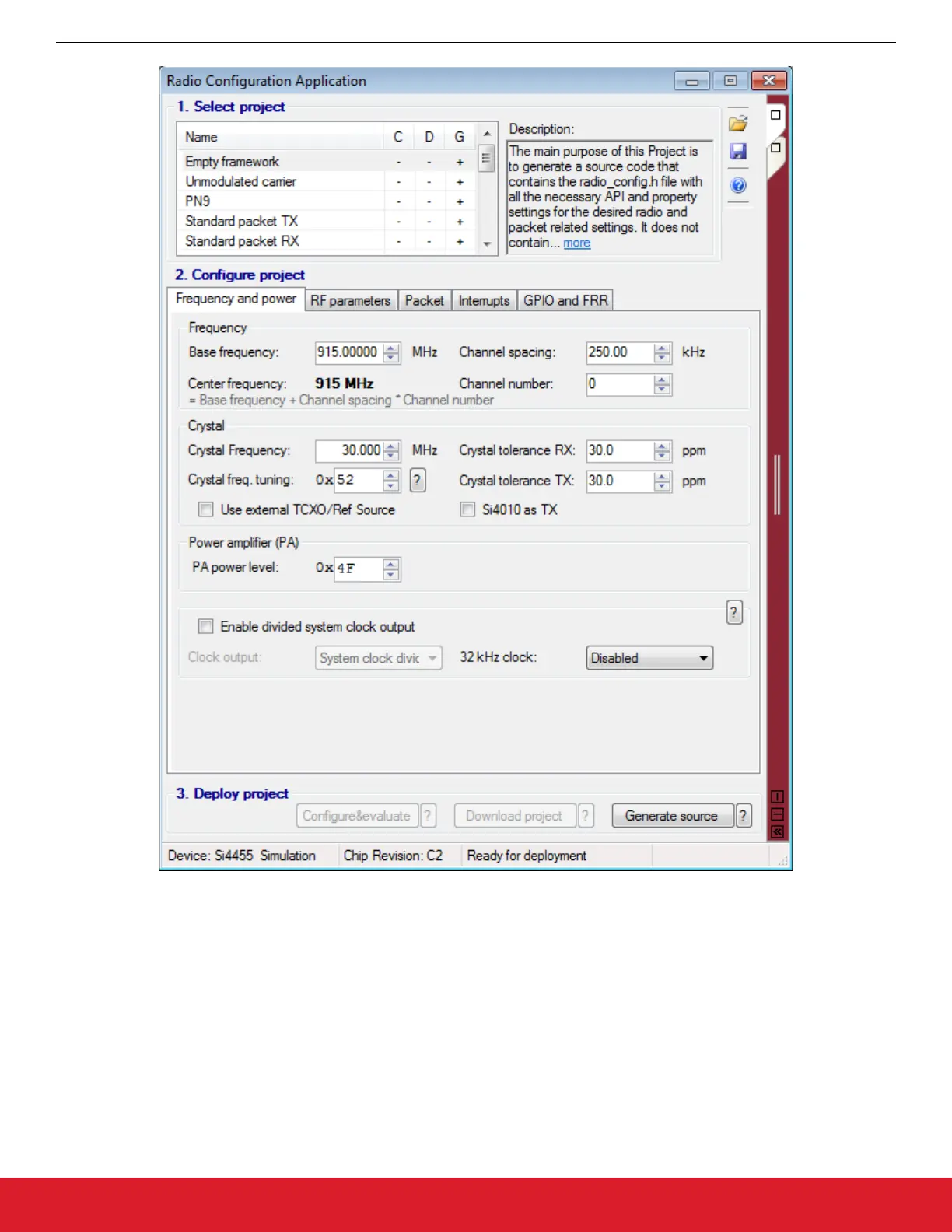Open help next to Download project button
This screenshot has height=1232, width=952.
click(x=586, y=816)
